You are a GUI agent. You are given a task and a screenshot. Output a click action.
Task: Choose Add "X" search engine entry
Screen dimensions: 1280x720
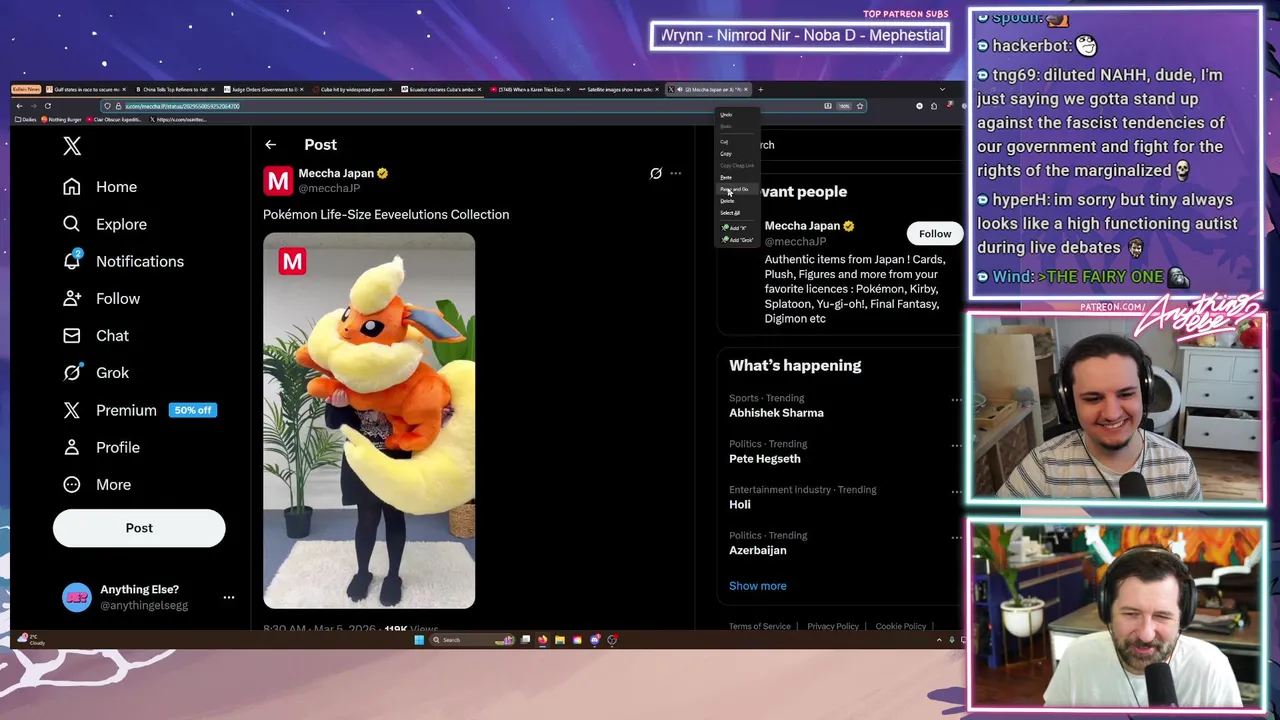(735, 228)
